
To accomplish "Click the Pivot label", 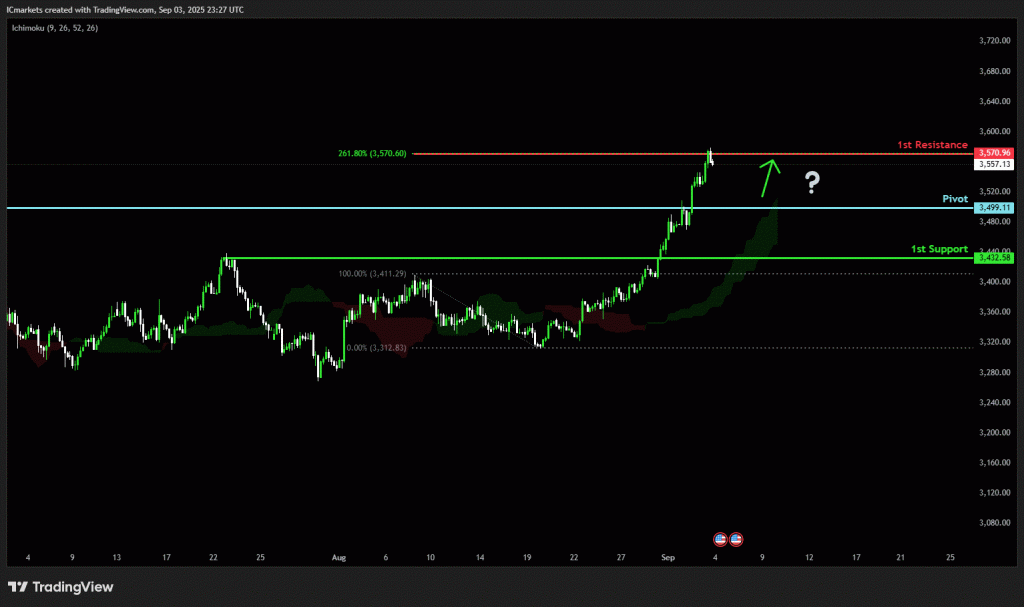I will (x=955, y=199).
